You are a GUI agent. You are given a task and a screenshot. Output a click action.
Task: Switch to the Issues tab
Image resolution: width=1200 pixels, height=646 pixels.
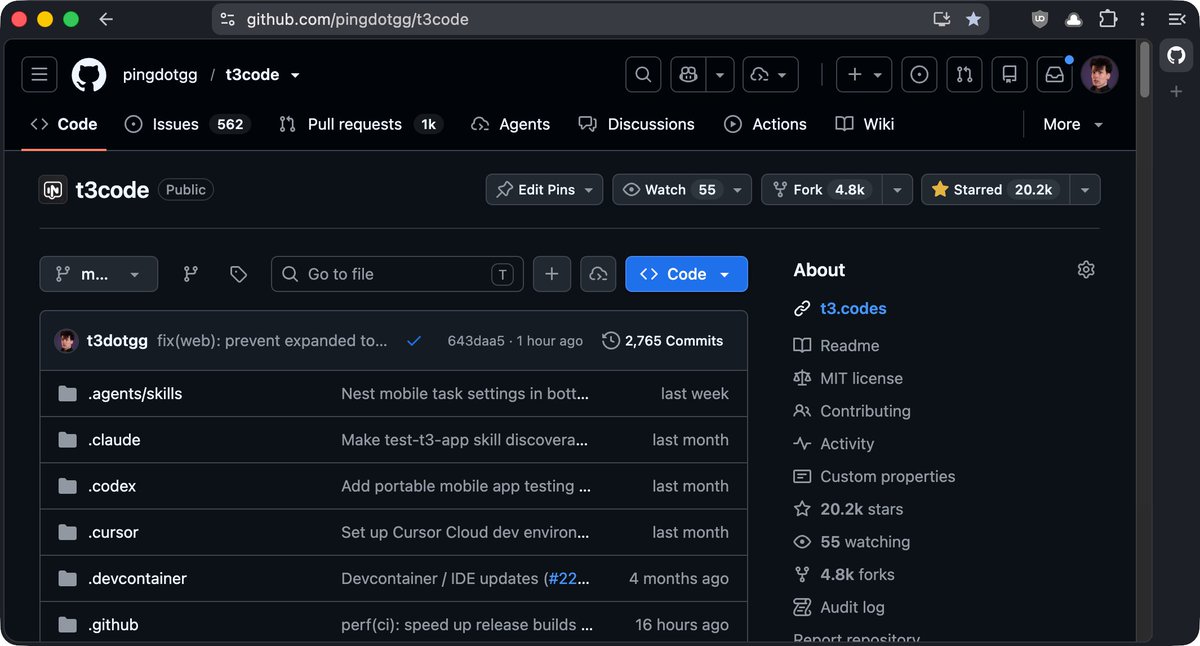(x=186, y=124)
